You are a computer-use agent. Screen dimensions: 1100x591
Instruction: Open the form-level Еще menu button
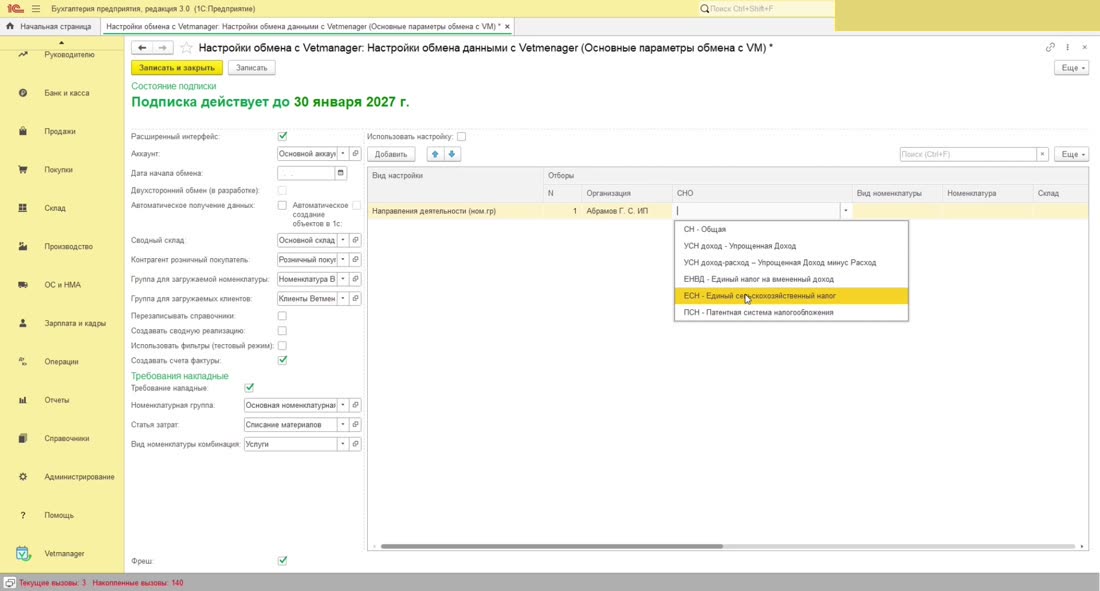(1071, 68)
